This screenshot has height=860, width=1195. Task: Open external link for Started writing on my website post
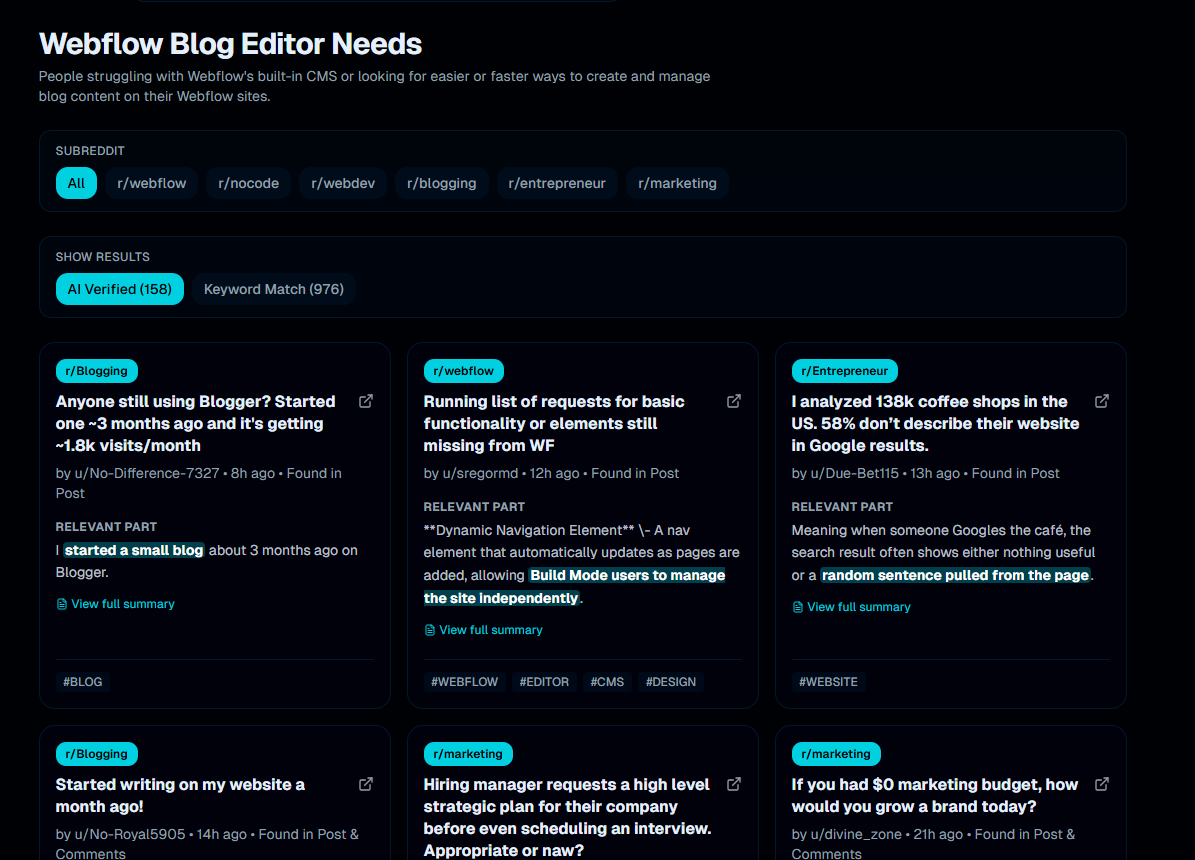point(366,784)
